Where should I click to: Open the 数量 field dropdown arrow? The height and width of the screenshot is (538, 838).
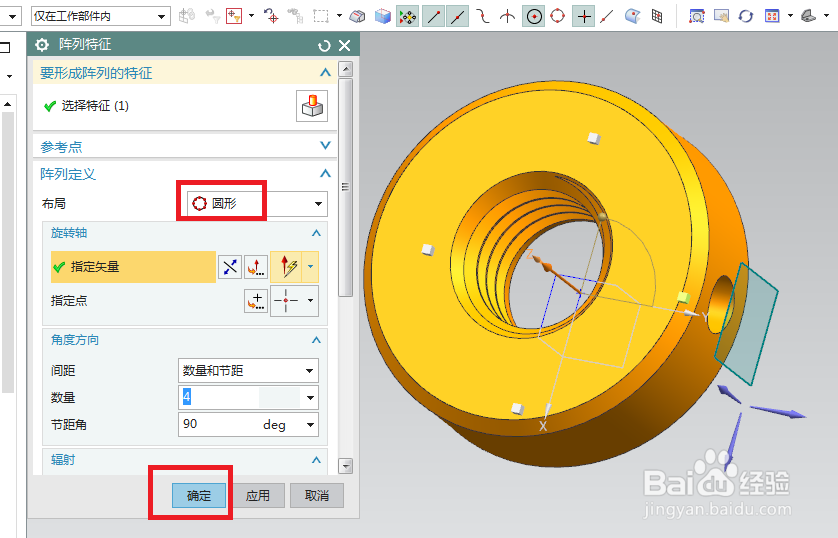point(310,397)
